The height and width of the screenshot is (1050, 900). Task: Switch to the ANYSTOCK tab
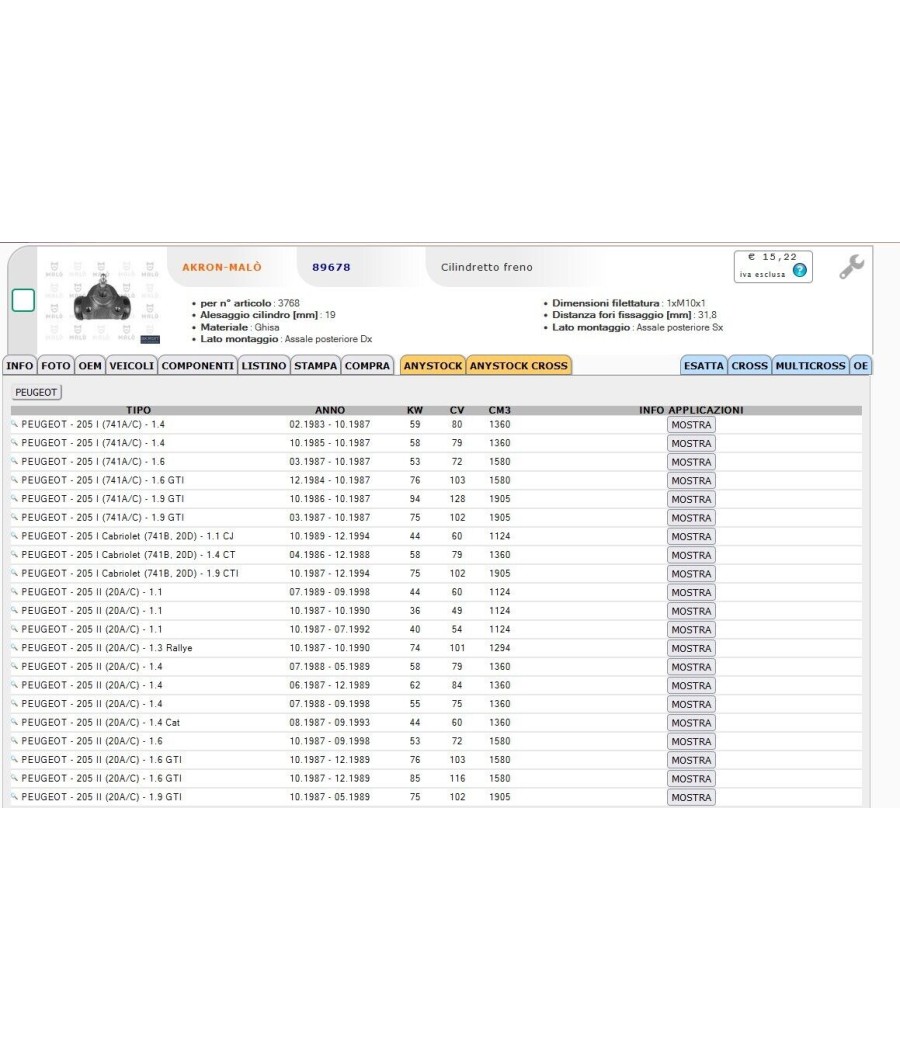click(x=433, y=366)
